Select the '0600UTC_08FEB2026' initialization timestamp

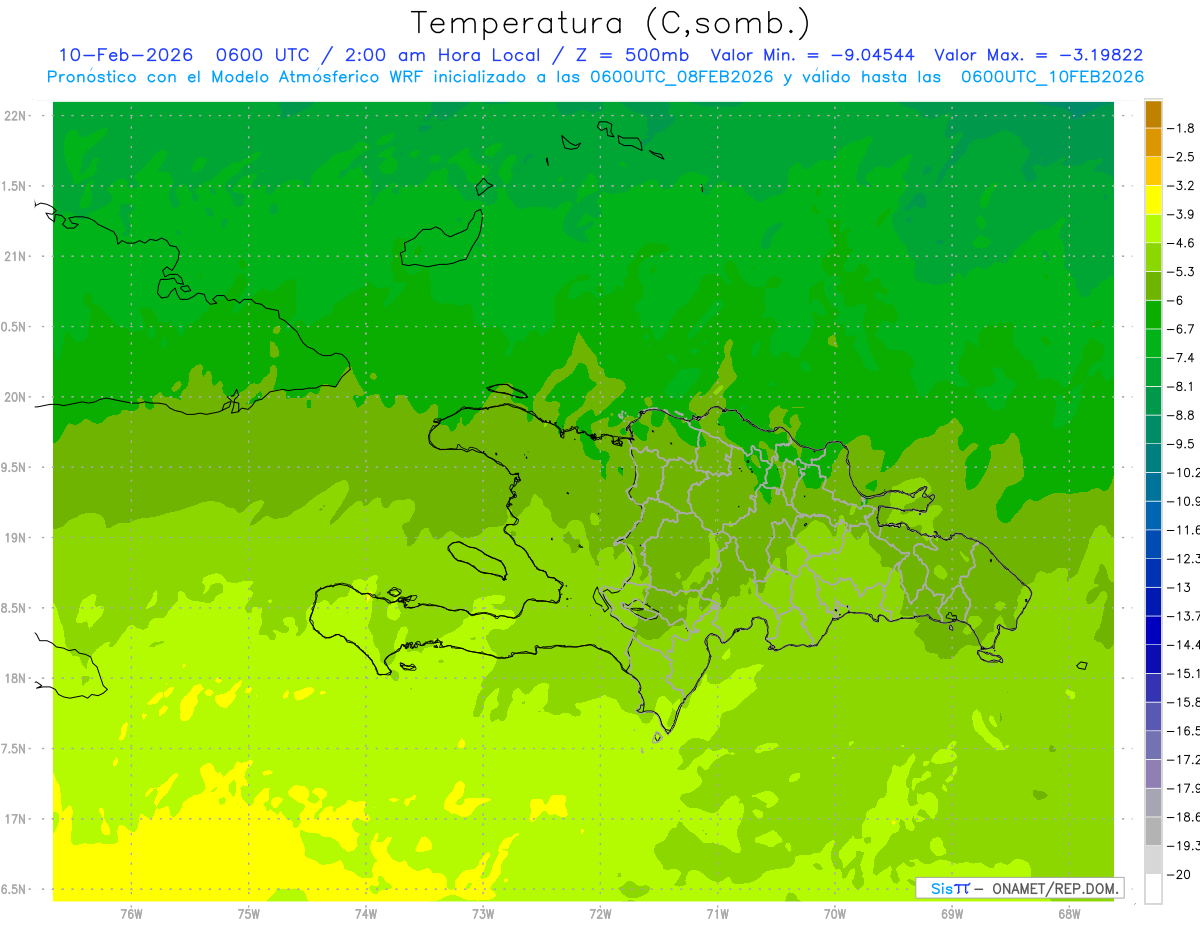click(x=682, y=76)
